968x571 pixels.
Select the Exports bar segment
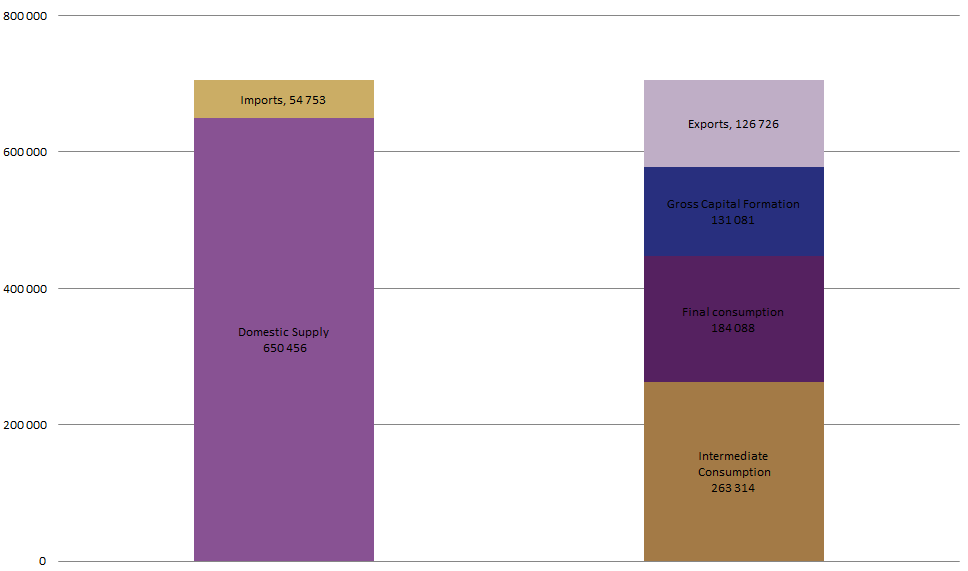pyautogui.click(x=734, y=123)
